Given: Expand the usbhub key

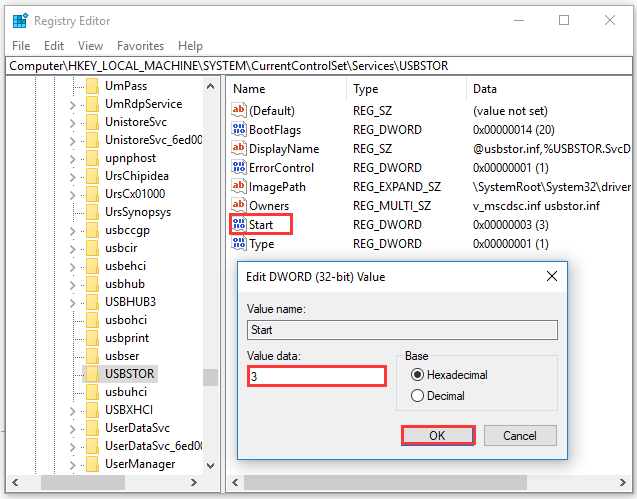Looking at the screenshot, I should [x=72, y=285].
